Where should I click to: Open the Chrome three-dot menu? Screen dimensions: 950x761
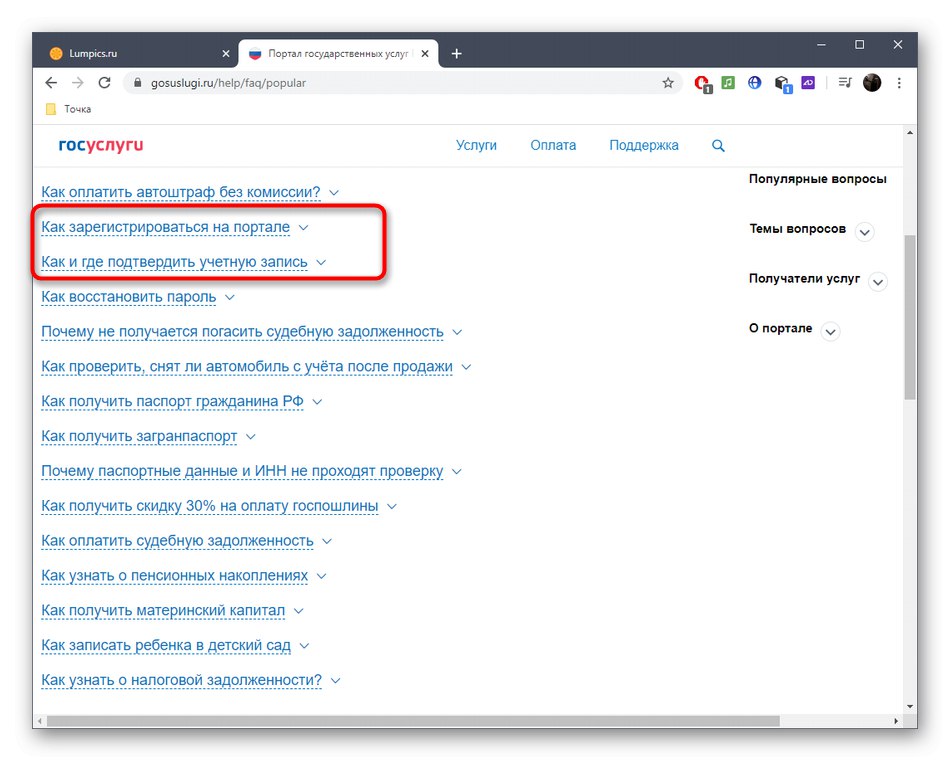click(899, 83)
